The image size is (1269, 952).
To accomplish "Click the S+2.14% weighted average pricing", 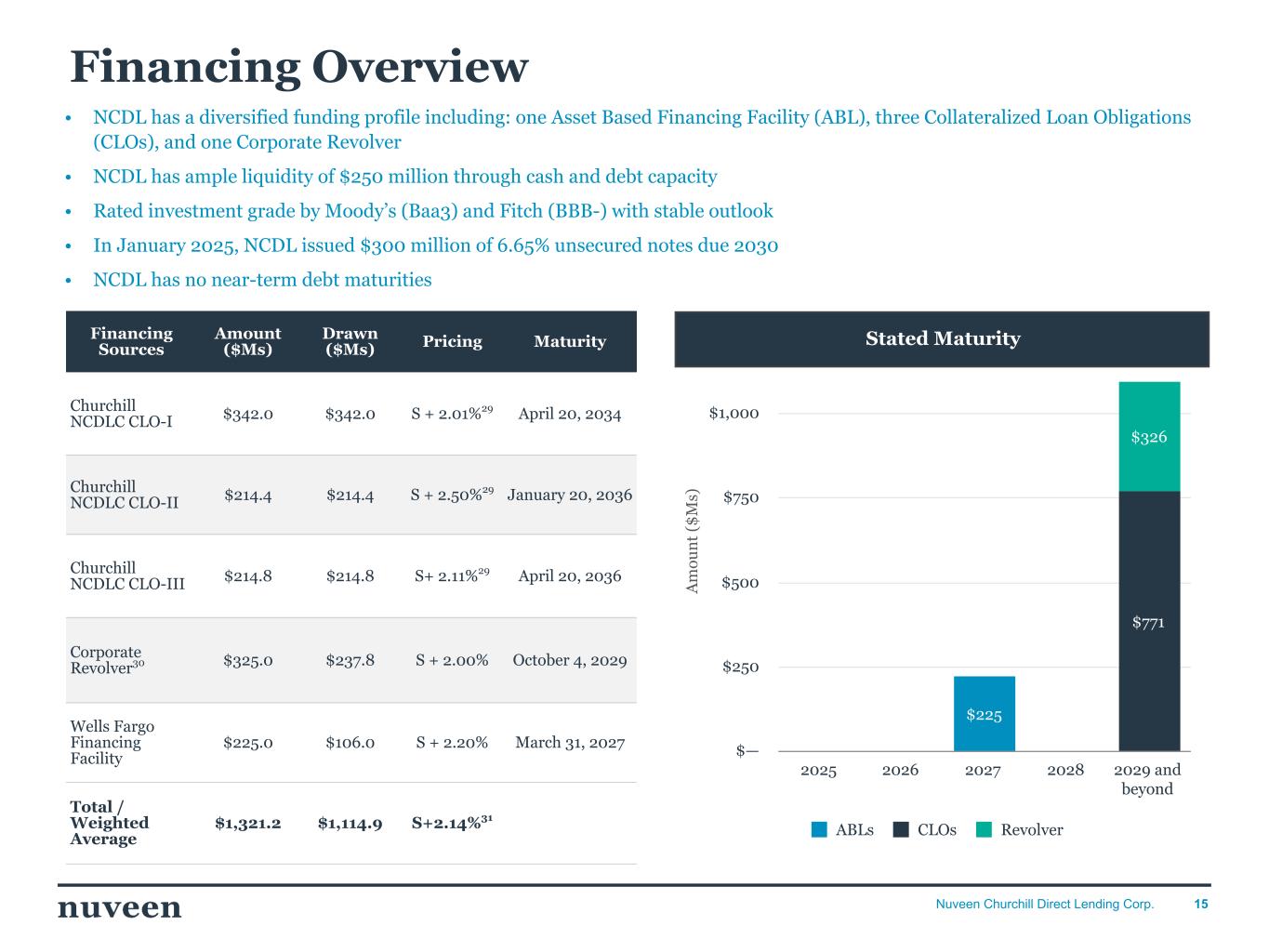I will (x=452, y=823).
